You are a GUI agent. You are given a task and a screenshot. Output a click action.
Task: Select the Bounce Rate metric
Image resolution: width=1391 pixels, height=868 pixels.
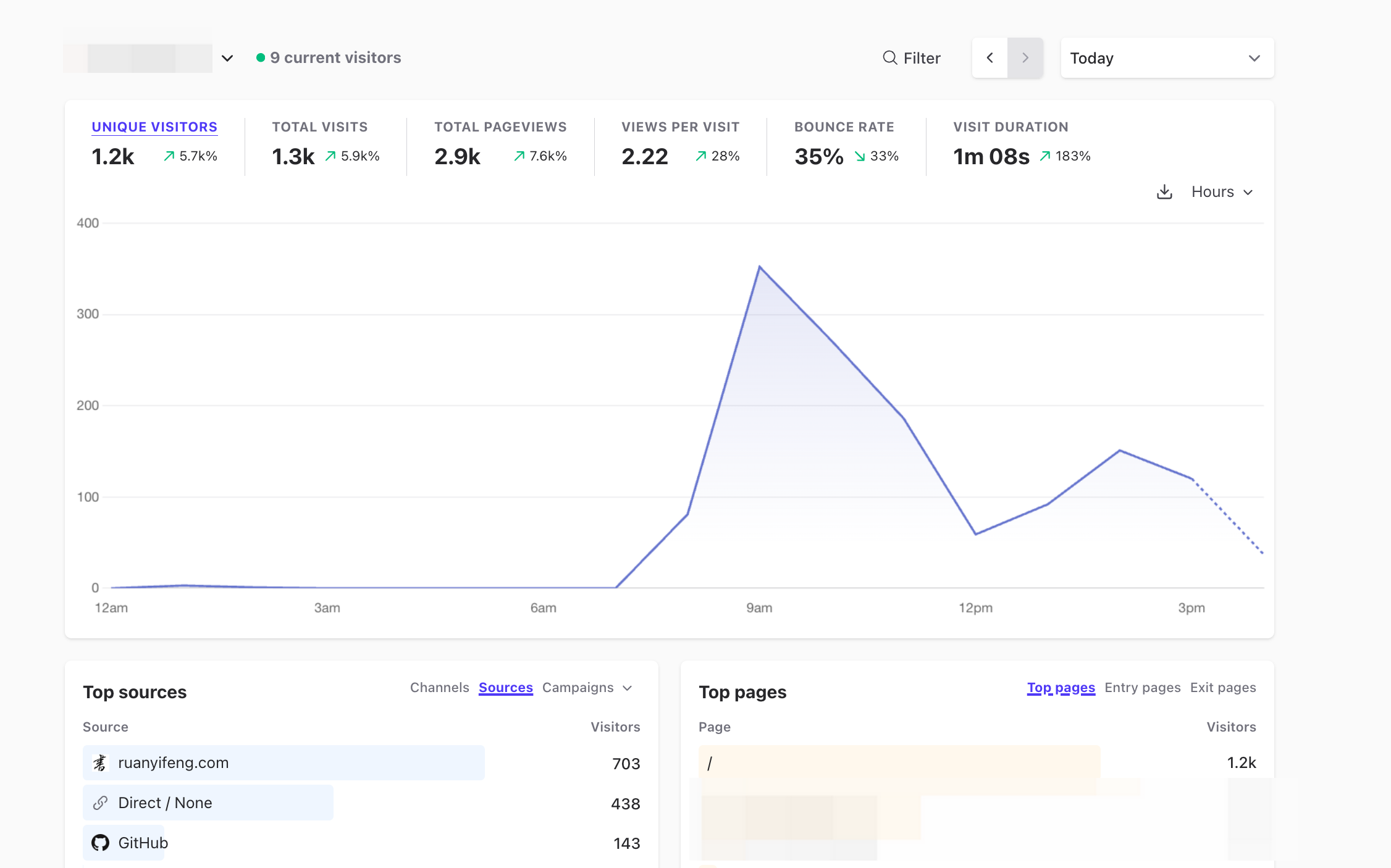coord(846,143)
